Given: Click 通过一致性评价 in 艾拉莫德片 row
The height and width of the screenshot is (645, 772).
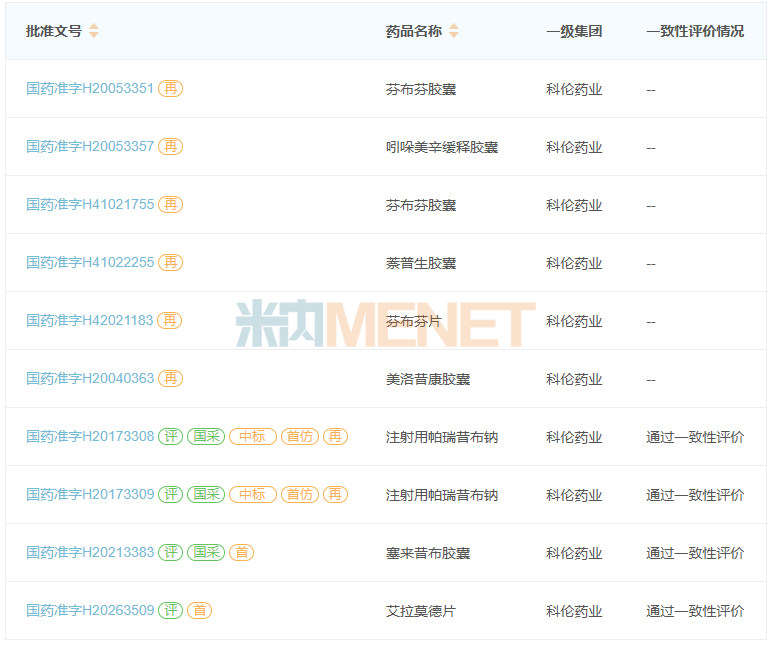Looking at the screenshot, I should pos(695,612).
